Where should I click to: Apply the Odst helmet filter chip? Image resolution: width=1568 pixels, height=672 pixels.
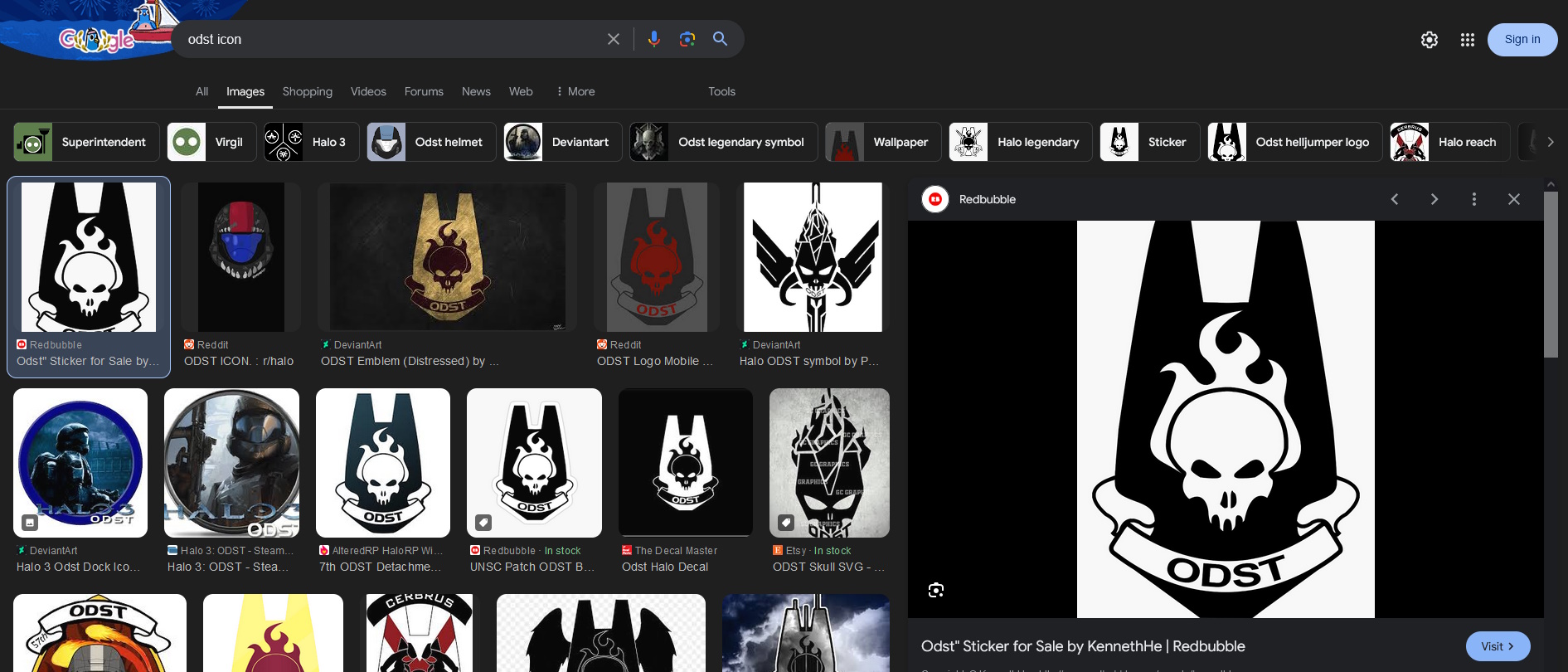pyautogui.click(x=431, y=142)
